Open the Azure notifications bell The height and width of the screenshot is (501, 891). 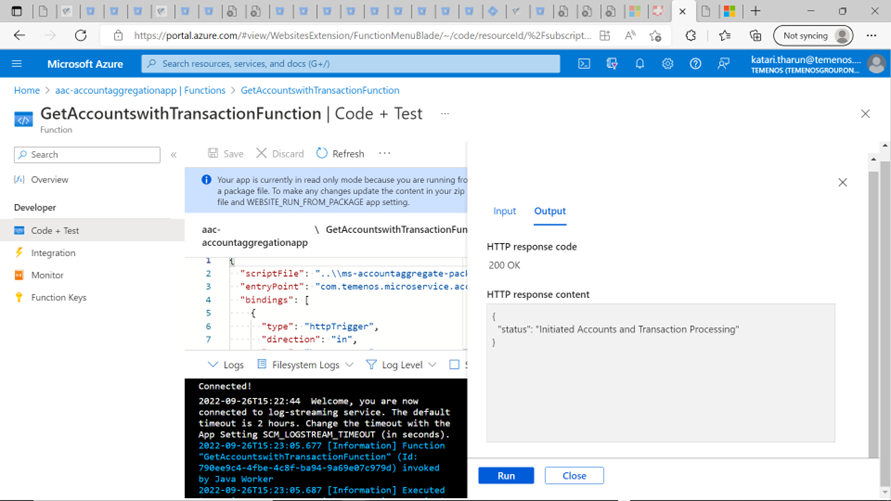(x=640, y=64)
